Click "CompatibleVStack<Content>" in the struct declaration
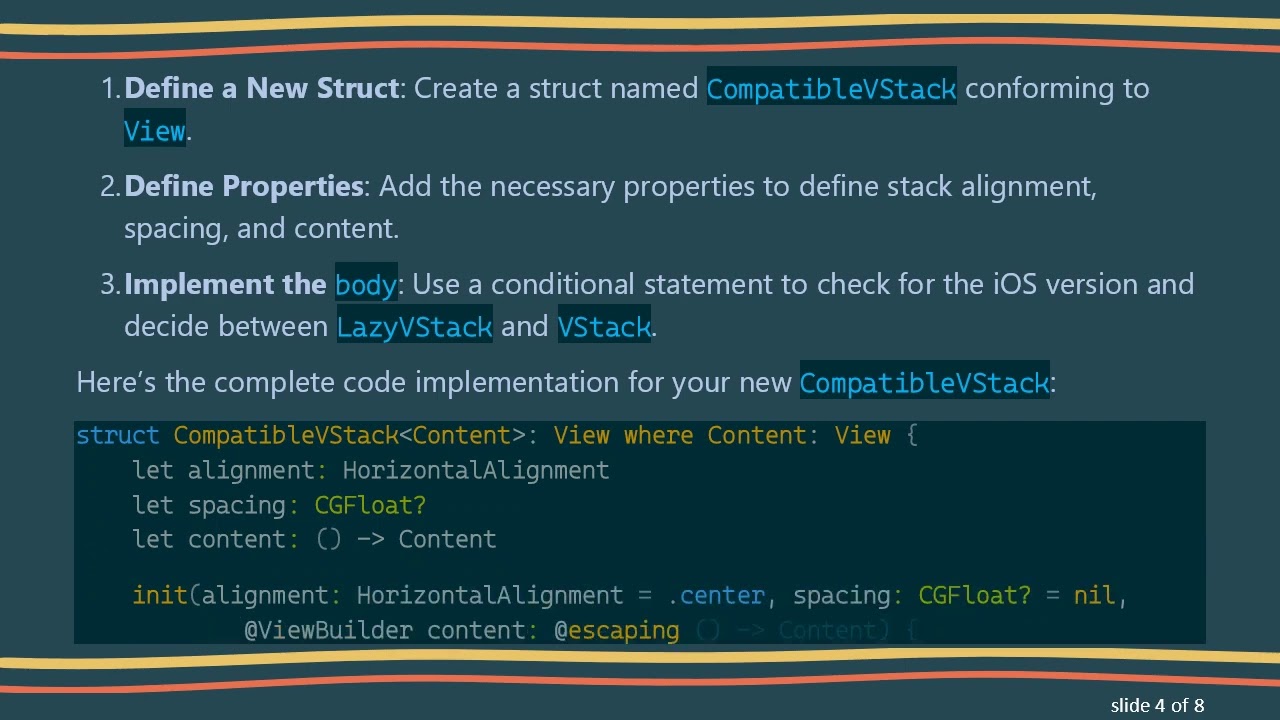The width and height of the screenshot is (1280, 720). click(349, 435)
